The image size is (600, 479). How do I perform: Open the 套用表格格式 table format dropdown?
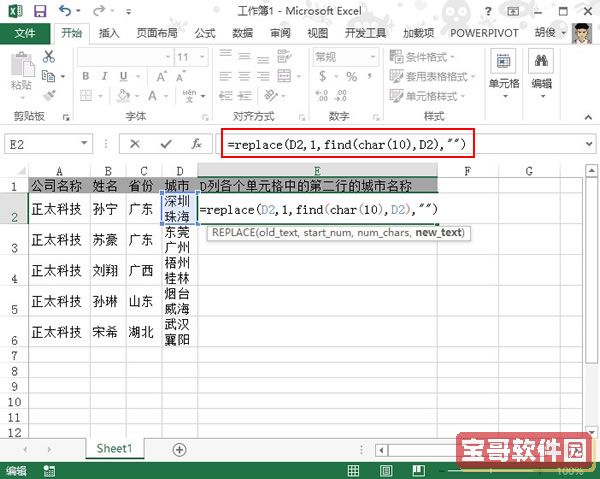[x=432, y=76]
